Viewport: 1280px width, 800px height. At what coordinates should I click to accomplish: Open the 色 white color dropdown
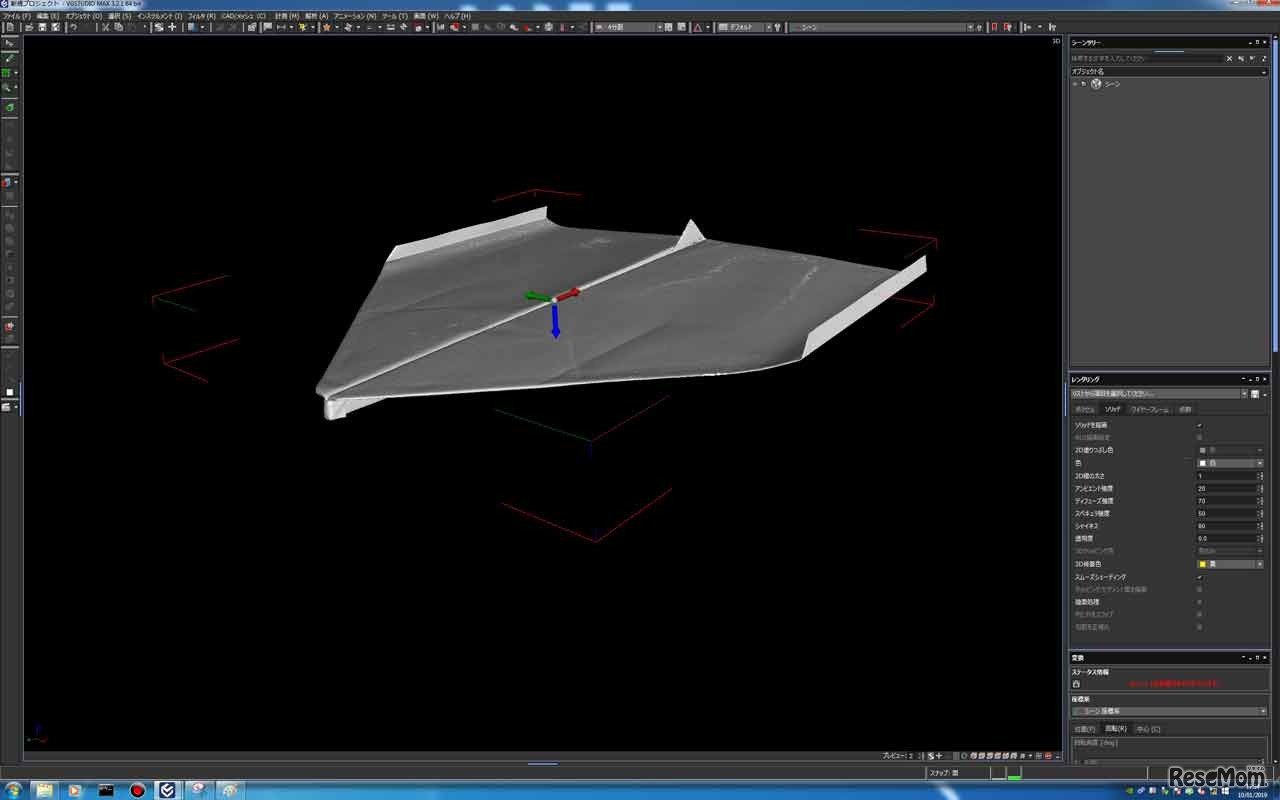[1259, 463]
